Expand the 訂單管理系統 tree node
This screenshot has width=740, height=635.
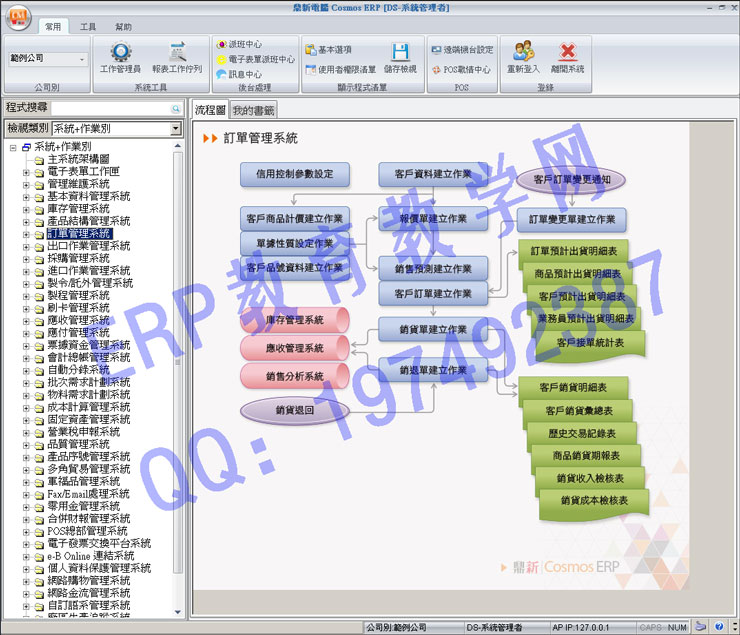[x=26, y=234]
